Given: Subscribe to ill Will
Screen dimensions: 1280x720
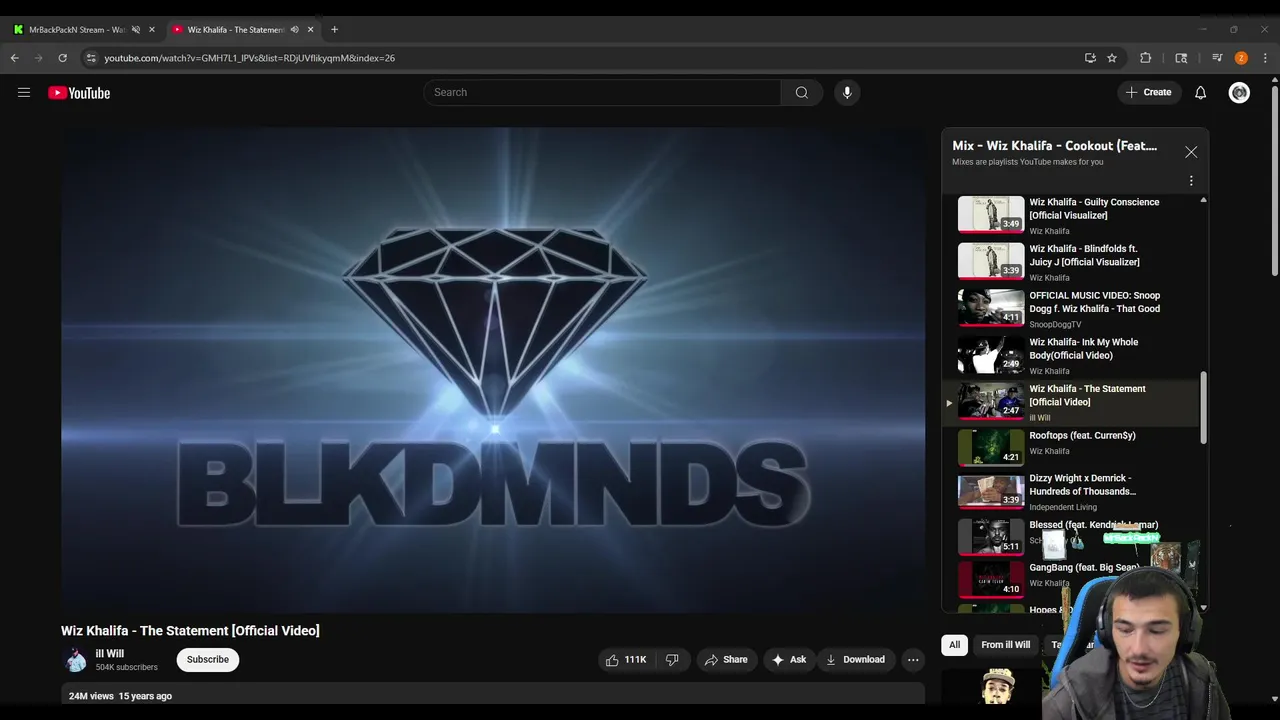Looking at the screenshot, I should pyautogui.click(x=208, y=659).
